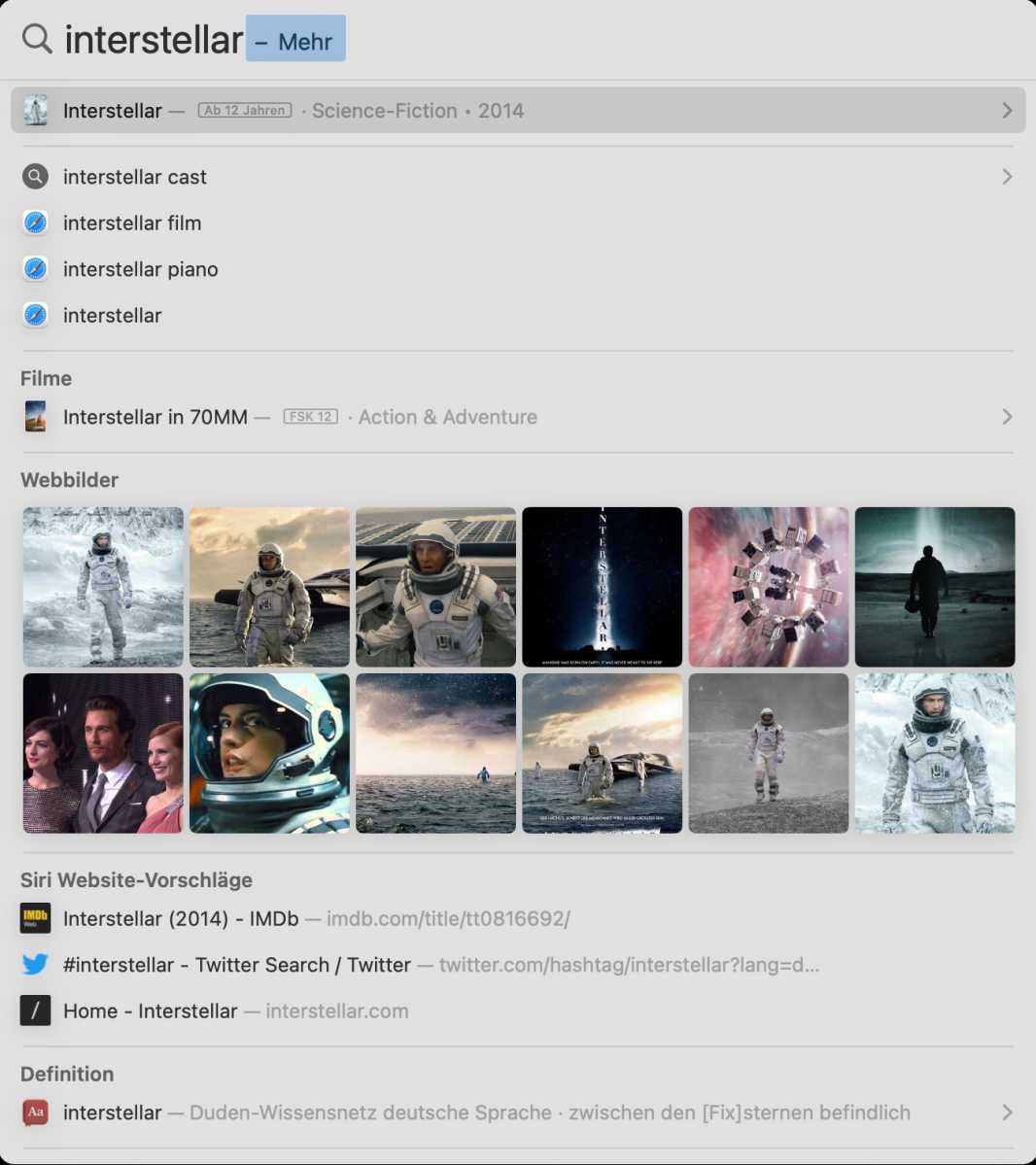Open web image of astronaut close-up near solar panels
This screenshot has width=1036, height=1165.
tap(436, 586)
